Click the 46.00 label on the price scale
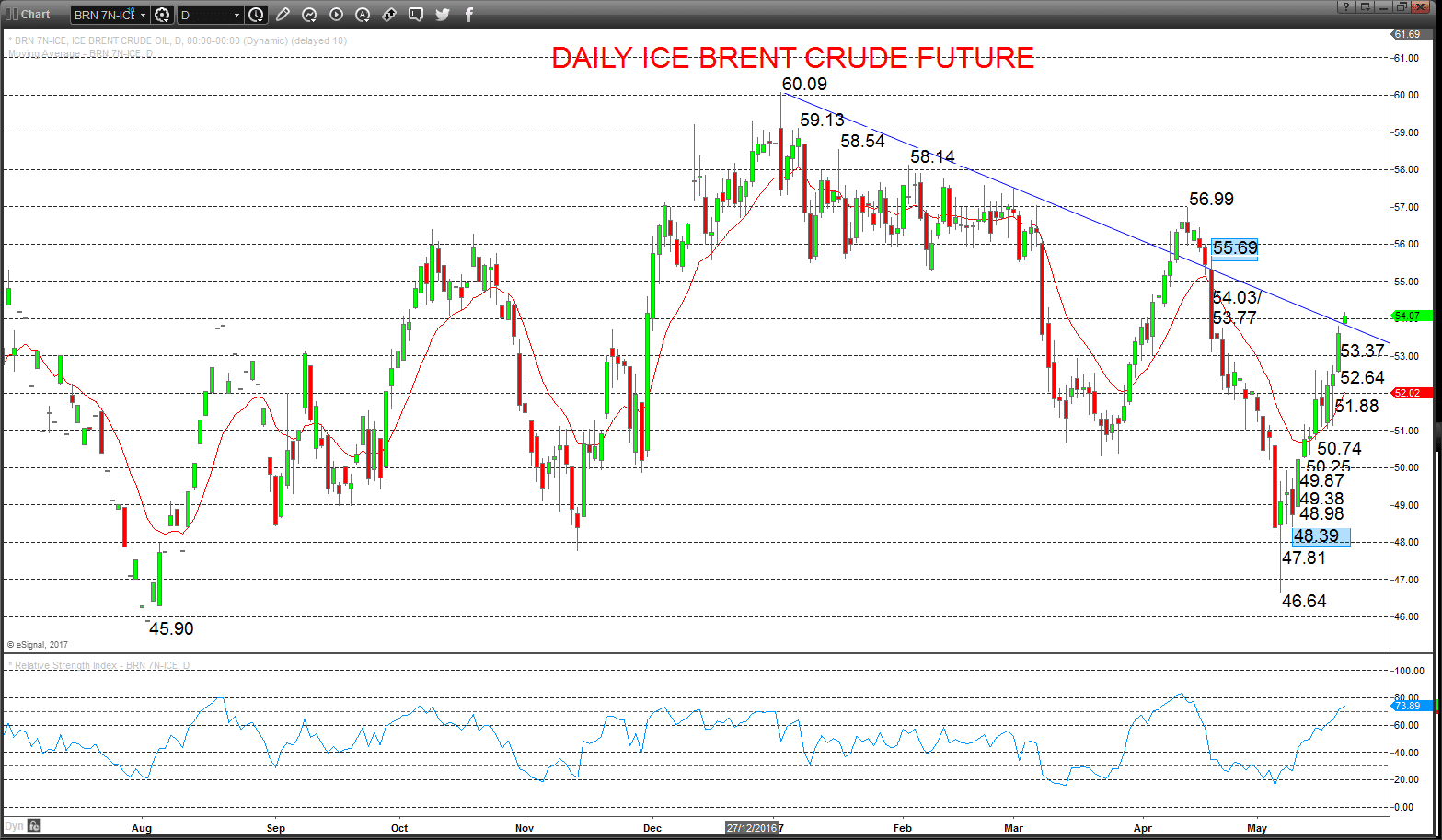1442x840 pixels. pos(1406,616)
